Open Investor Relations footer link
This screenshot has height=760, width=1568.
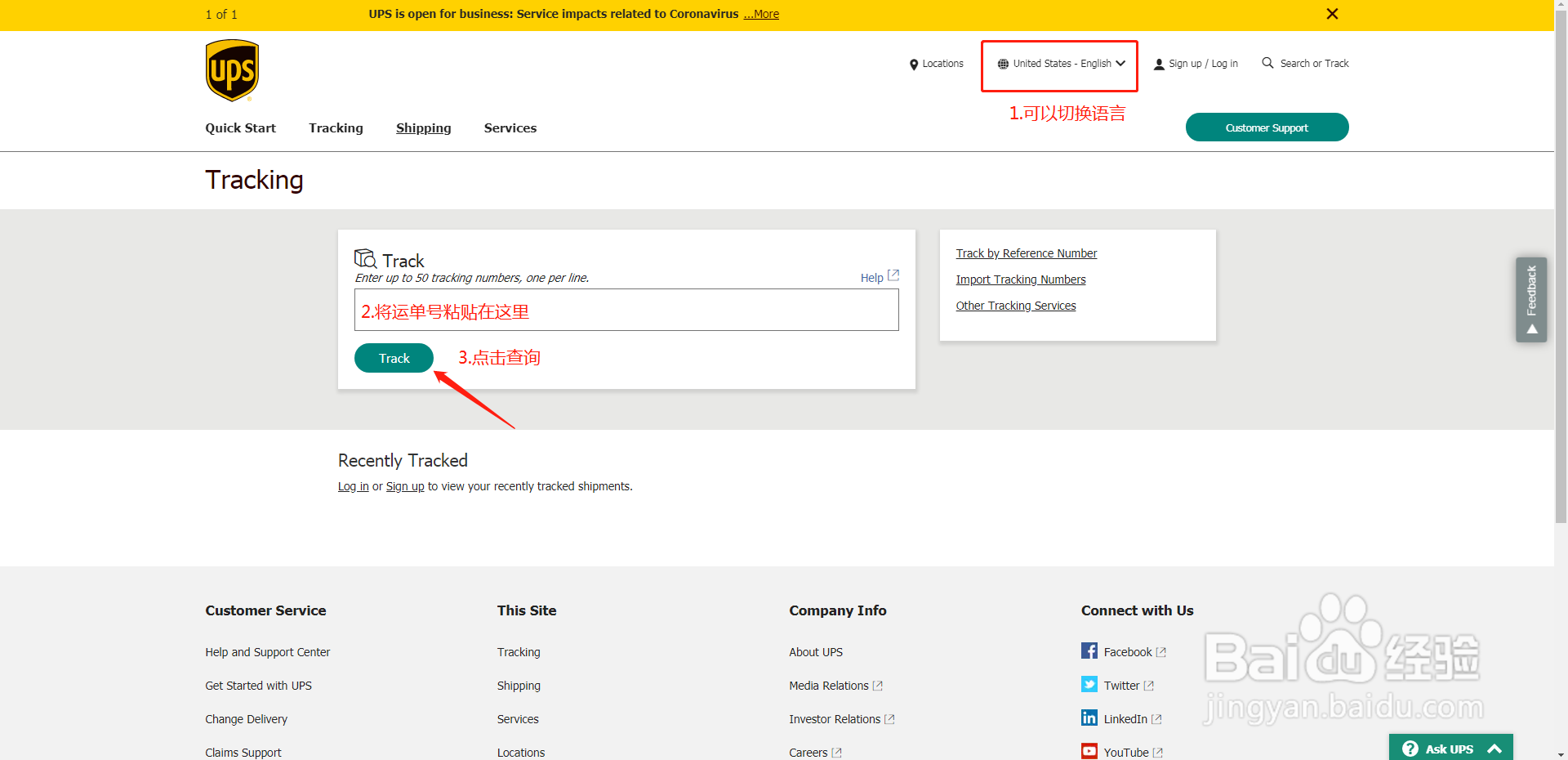[835, 719]
